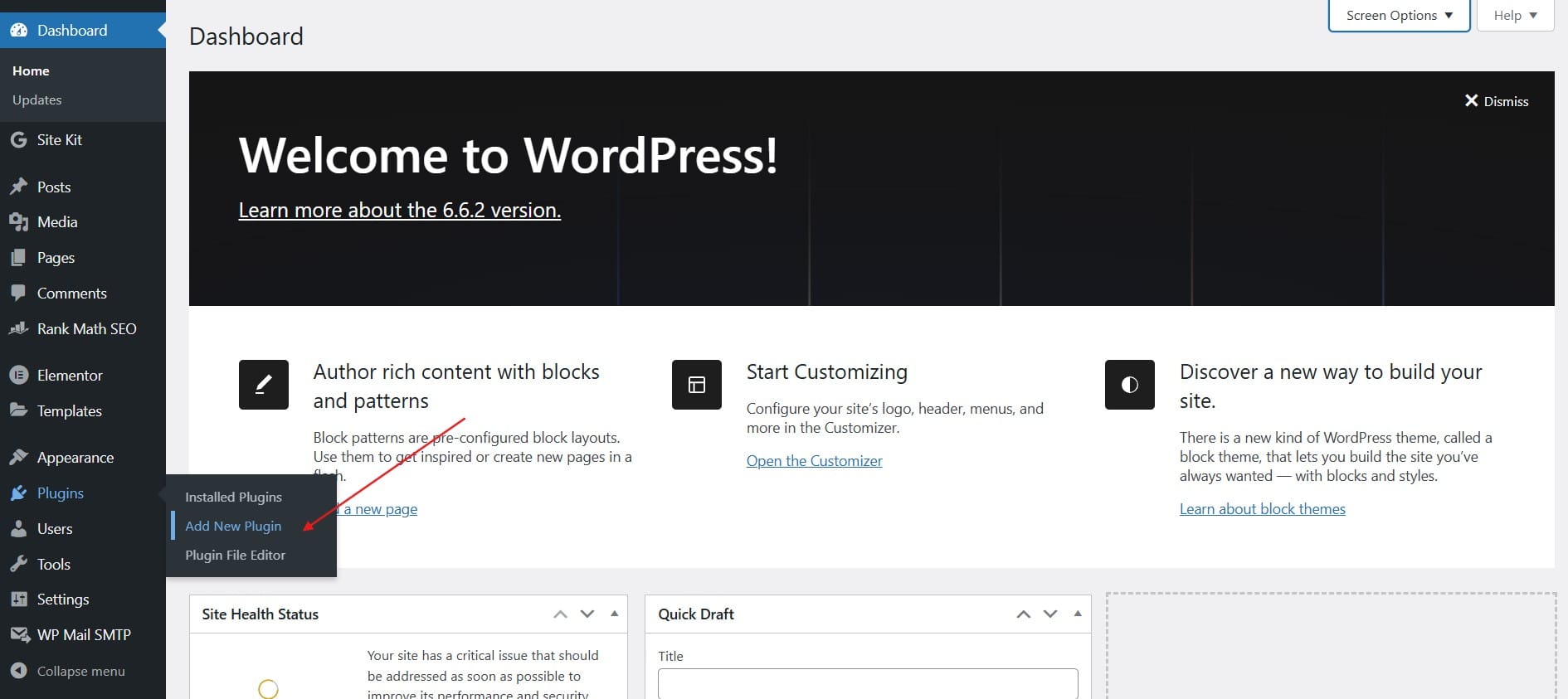Click the Media library icon
Image resolution: width=1568 pixels, height=699 pixels.
pyautogui.click(x=18, y=222)
